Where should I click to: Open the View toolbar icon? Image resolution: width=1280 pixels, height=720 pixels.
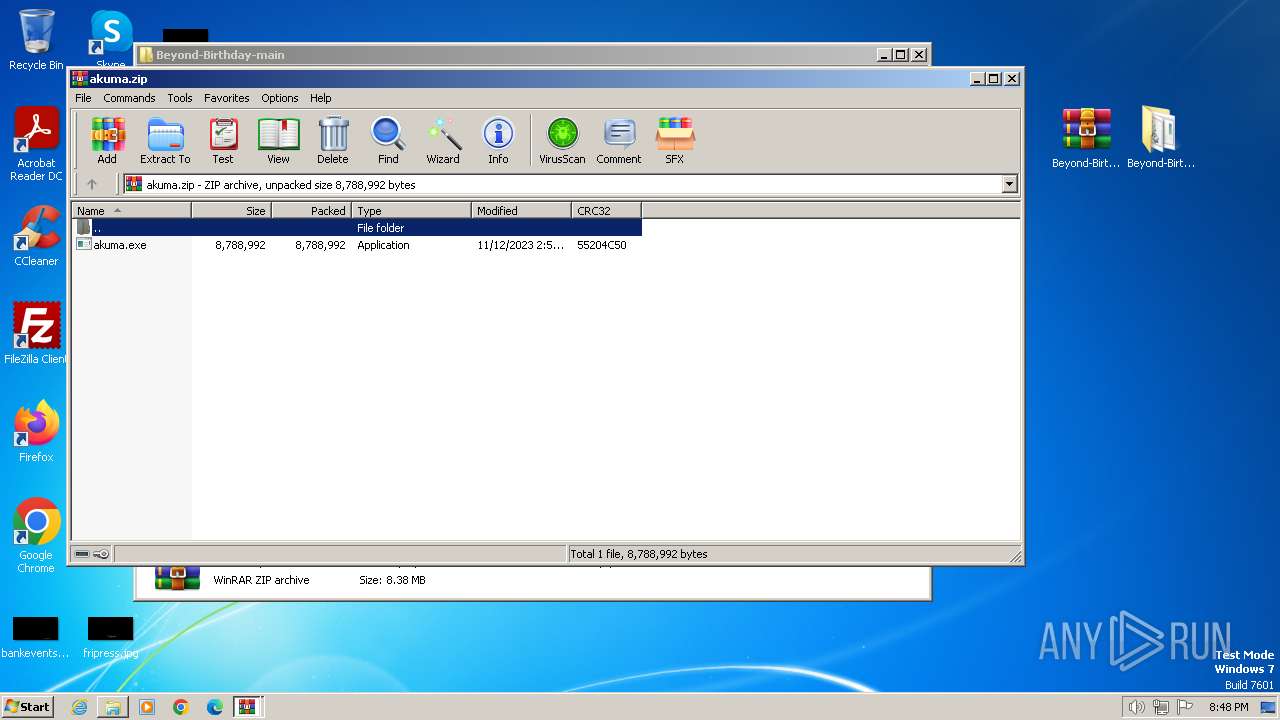click(x=278, y=140)
